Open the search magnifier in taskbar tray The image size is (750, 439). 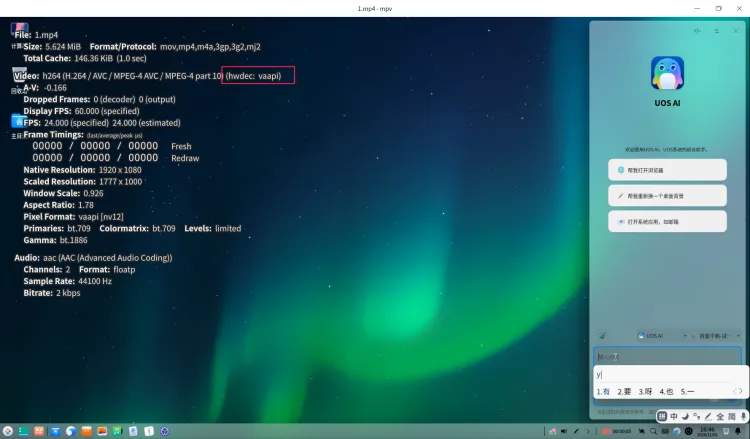click(x=653, y=431)
